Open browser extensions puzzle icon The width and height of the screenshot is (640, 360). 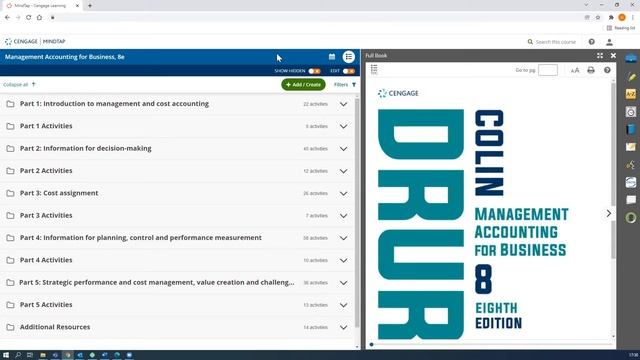[x=611, y=18]
